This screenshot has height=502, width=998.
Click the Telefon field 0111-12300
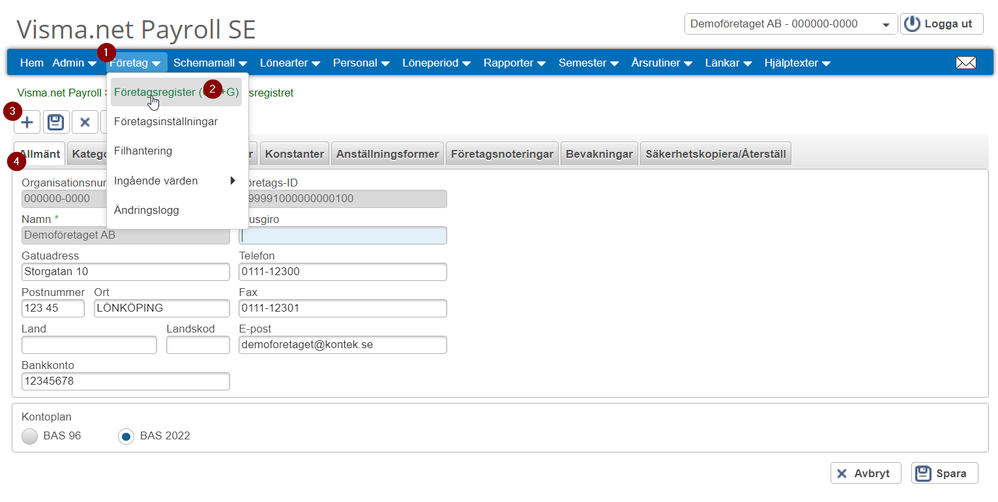342,272
